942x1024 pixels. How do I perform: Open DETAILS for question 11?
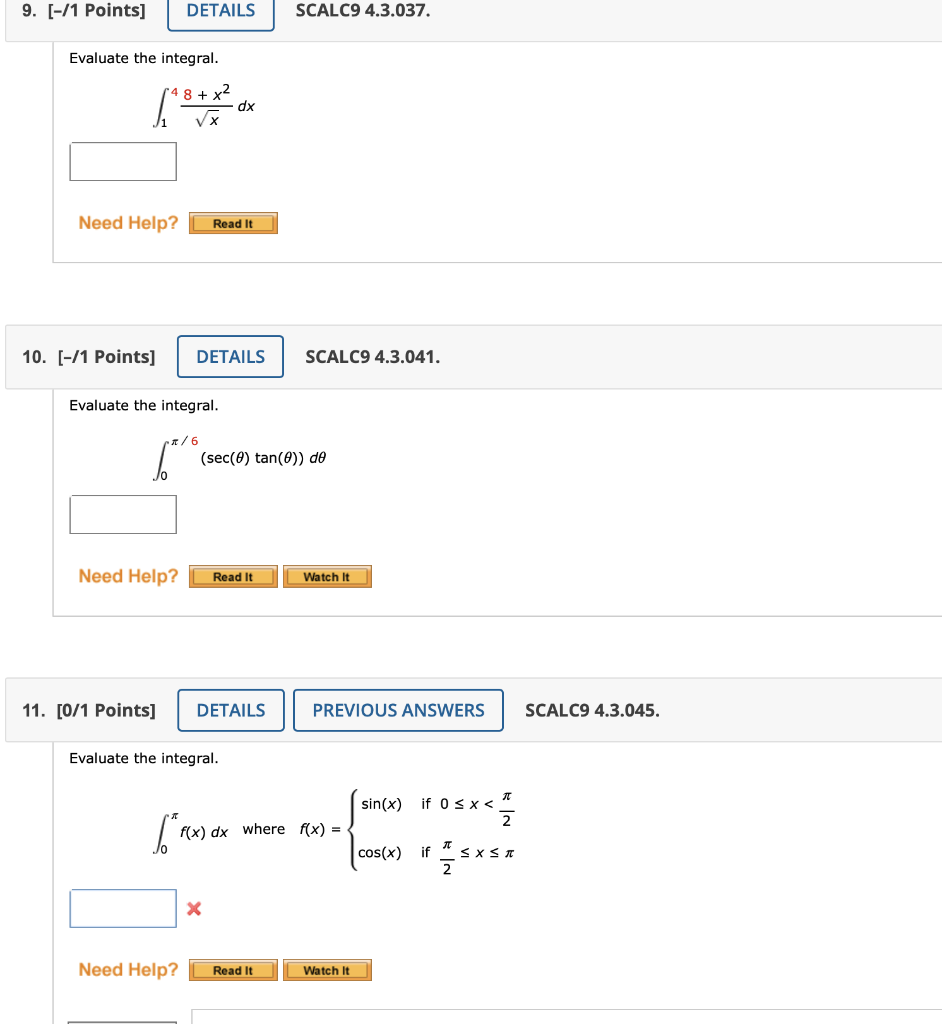click(231, 710)
